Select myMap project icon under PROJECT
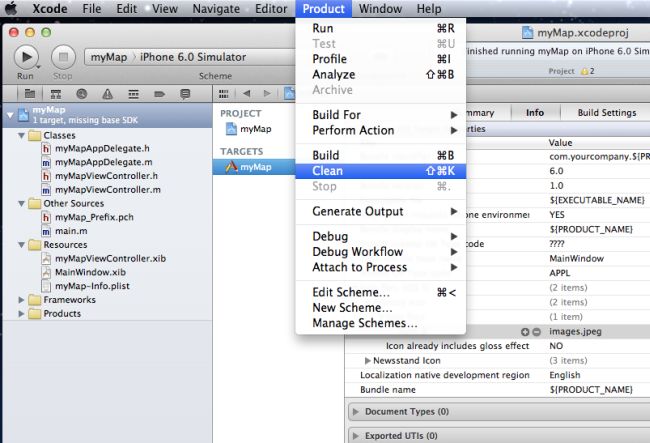Viewport: 650px width, 443px height. 231,129
